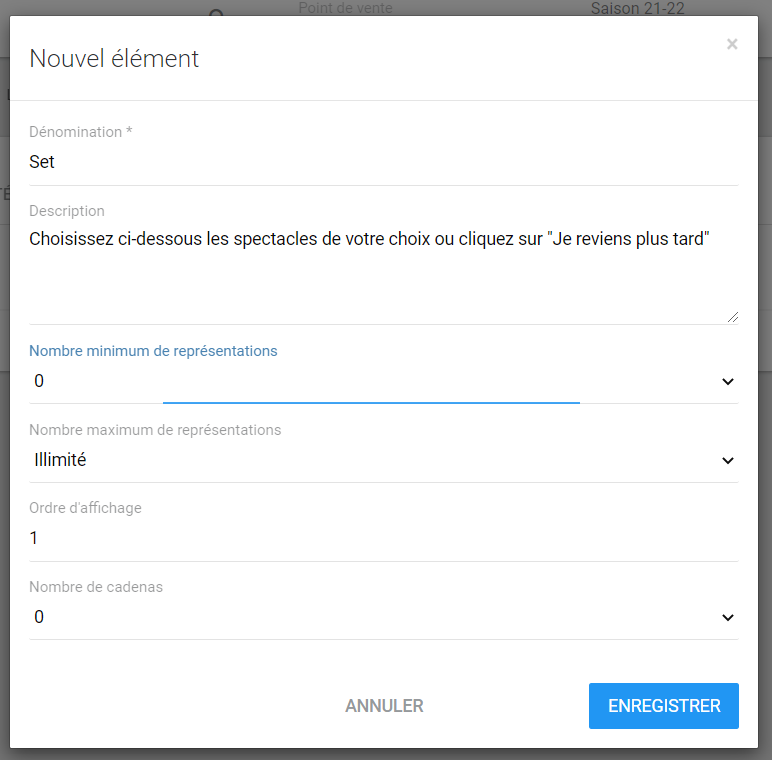Viewport: 772px width, 760px height.
Task: Expand the Nombre maximum de représentations chevron
Action: [728, 460]
